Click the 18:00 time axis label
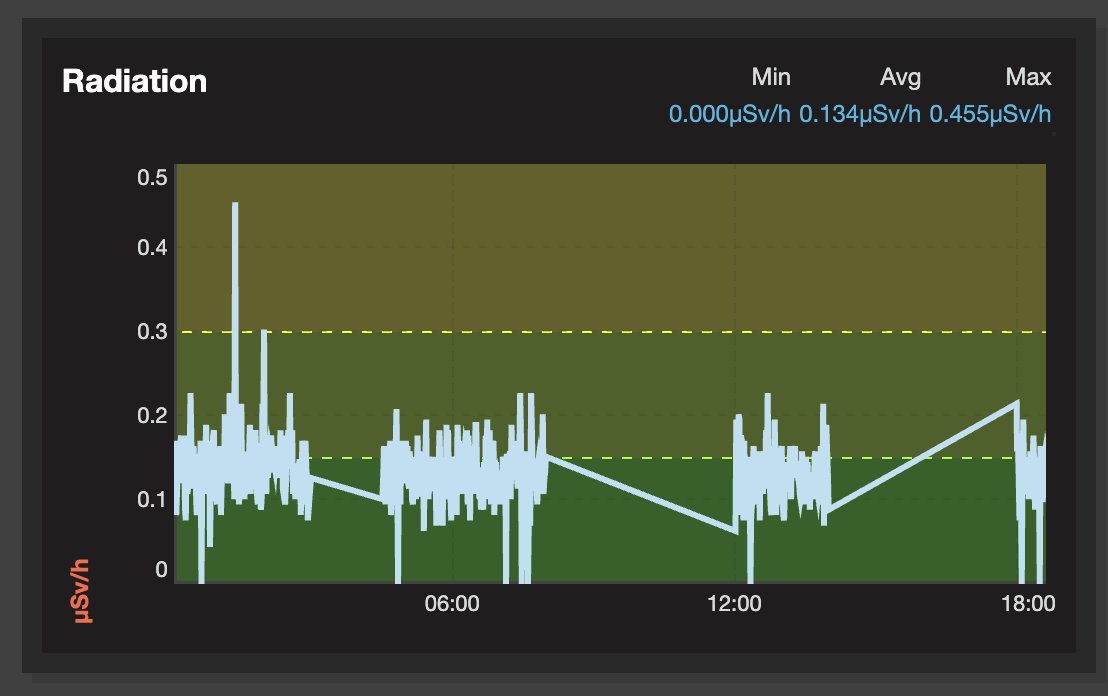The image size is (1108, 696). coord(1028,603)
